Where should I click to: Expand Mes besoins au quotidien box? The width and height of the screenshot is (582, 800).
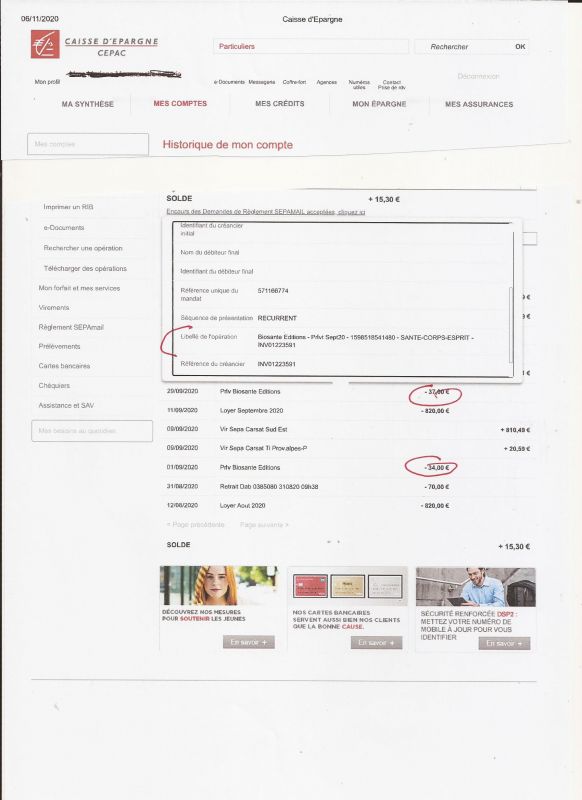coord(92,431)
